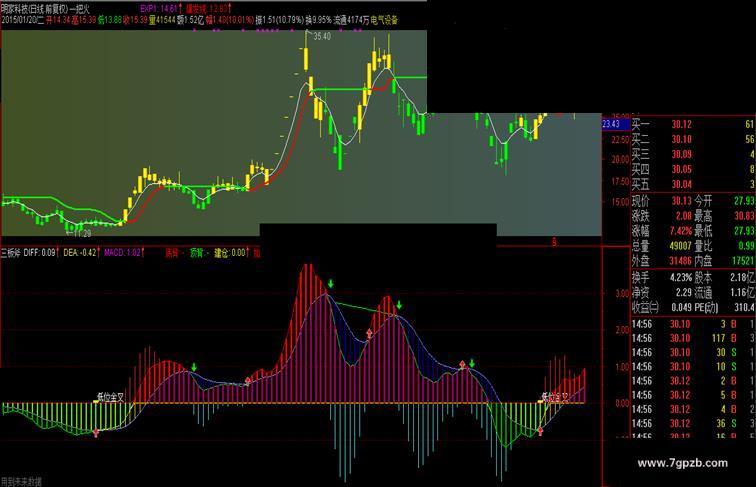756x487 pixels.
Task: Click the green down arrow above the second MACD peak
Action: [x=399, y=305]
